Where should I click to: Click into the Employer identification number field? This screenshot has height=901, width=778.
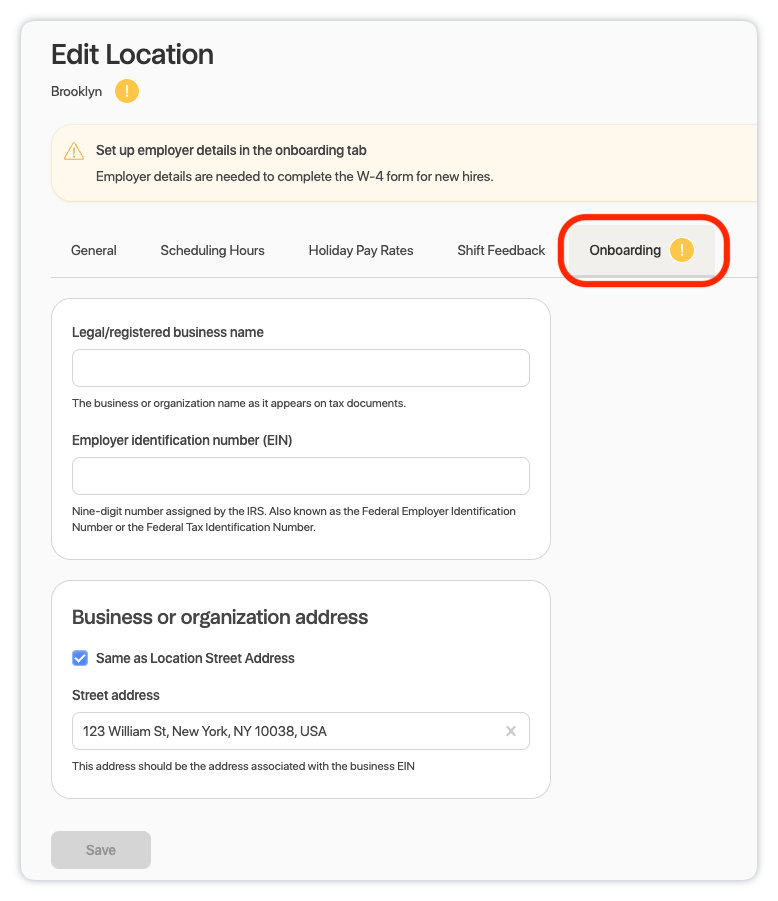(x=300, y=476)
